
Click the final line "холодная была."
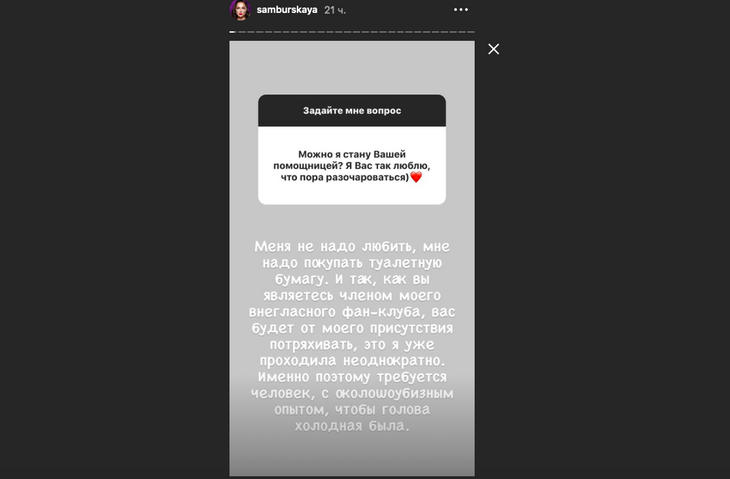[352, 426]
